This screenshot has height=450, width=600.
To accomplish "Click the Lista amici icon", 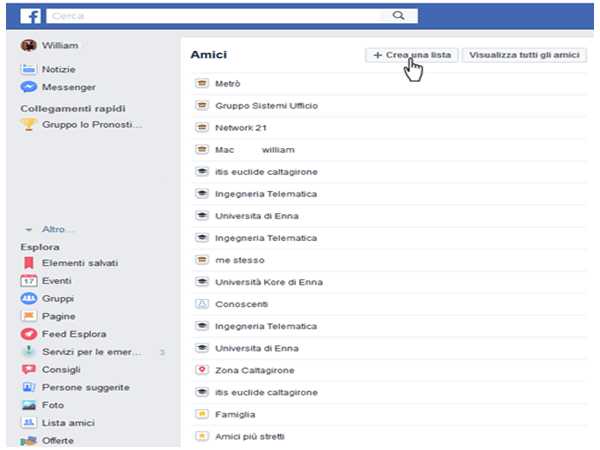I will coord(28,422).
